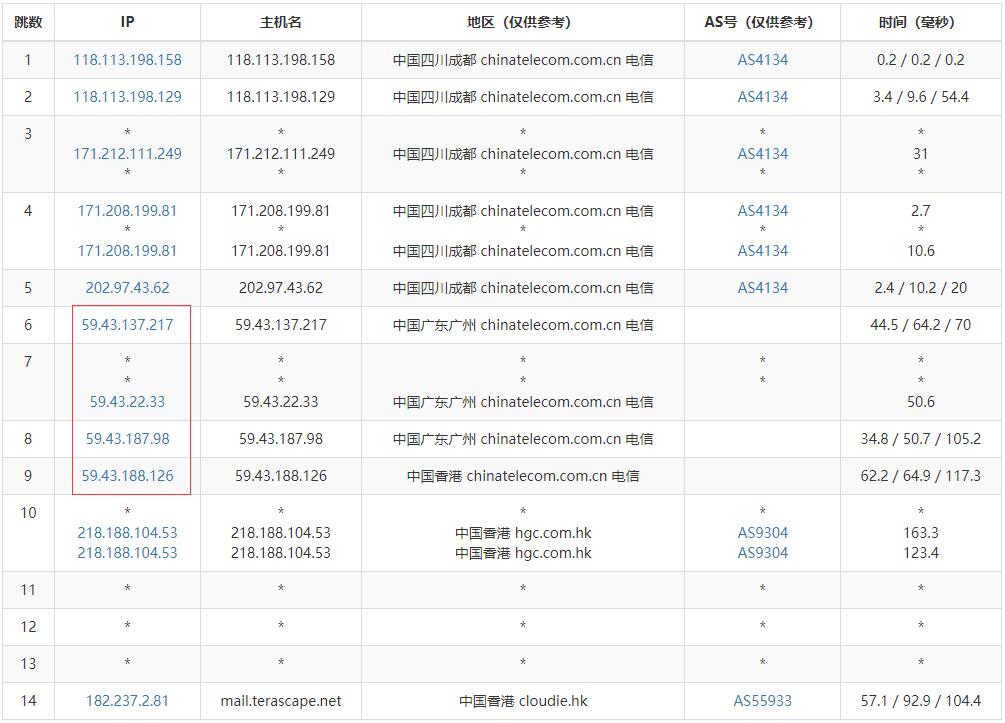Image resolution: width=1005 pixels, height=723 pixels.
Task: Click the 地区（仅供参考） column header
Action: [x=523, y=22]
